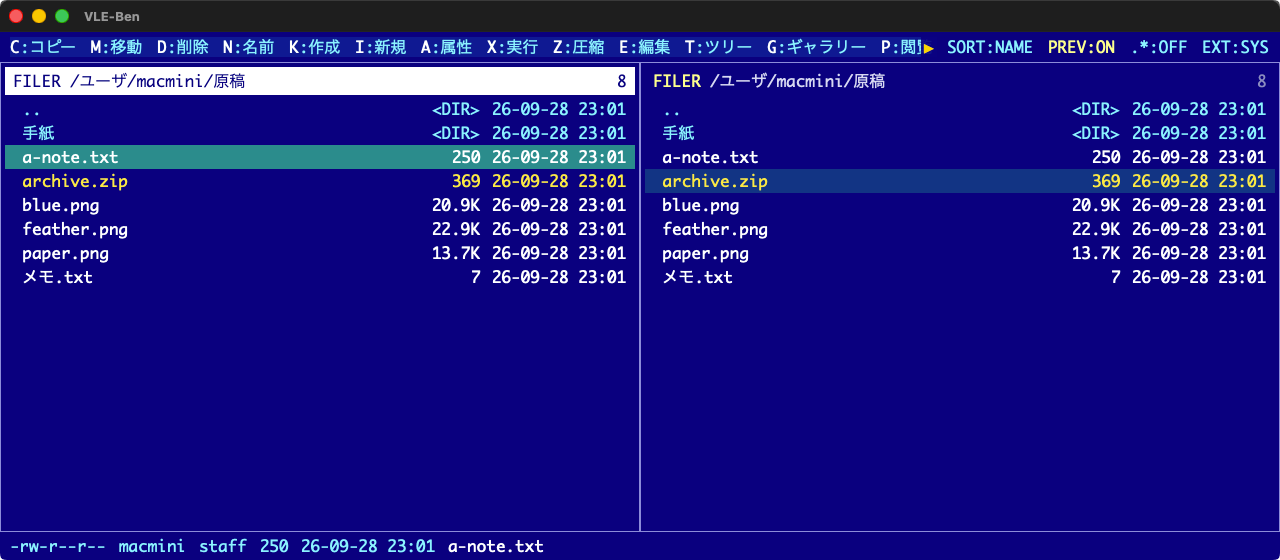Select paper.png in the right pane
The height and width of the screenshot is (560, 1280).
(960, 253)
